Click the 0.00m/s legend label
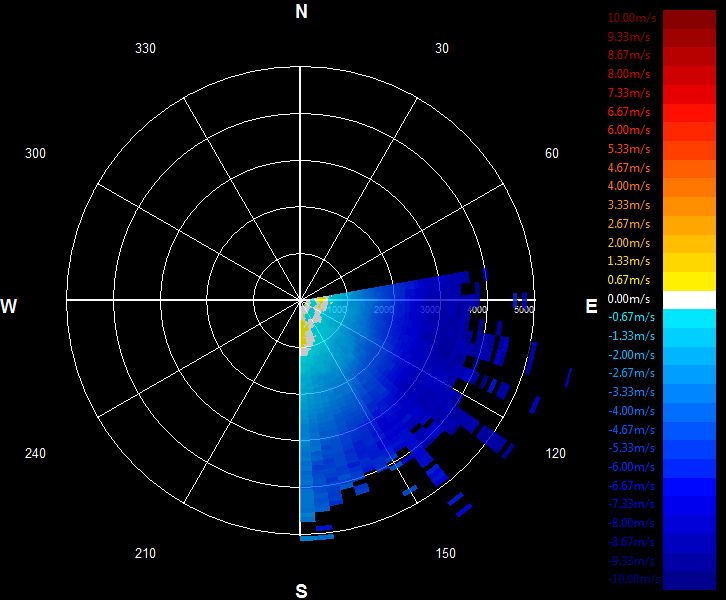726x600 pixels. (x=629, y=299)
